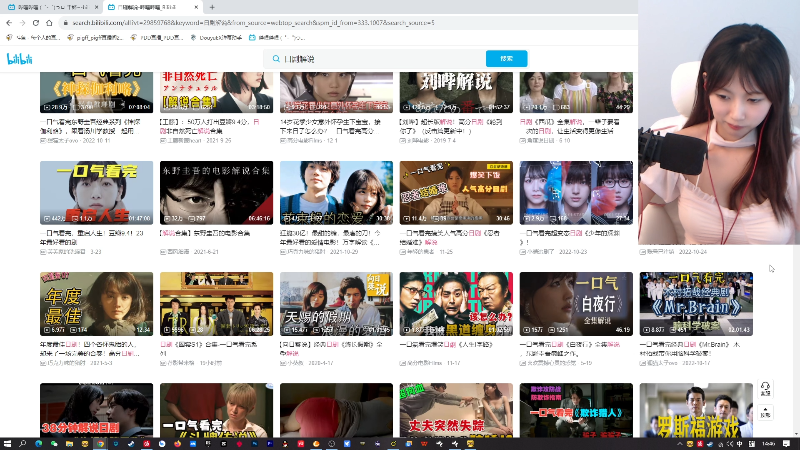
Task: Close the active bilibili search tab
Action: tap(196, 7)
